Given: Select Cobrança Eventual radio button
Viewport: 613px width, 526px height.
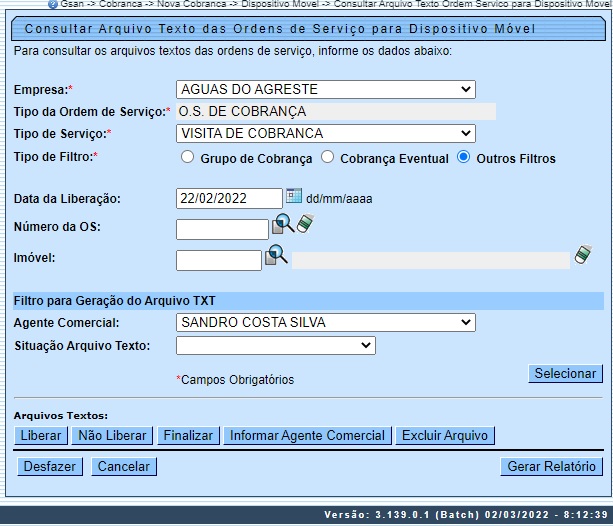Looking at the screenshot, I should pyautogui.click(x=327, y=157).
